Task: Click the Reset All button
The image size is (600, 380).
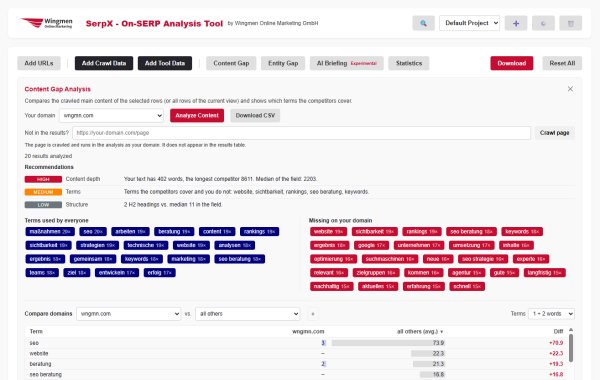Action: point(562,63)
